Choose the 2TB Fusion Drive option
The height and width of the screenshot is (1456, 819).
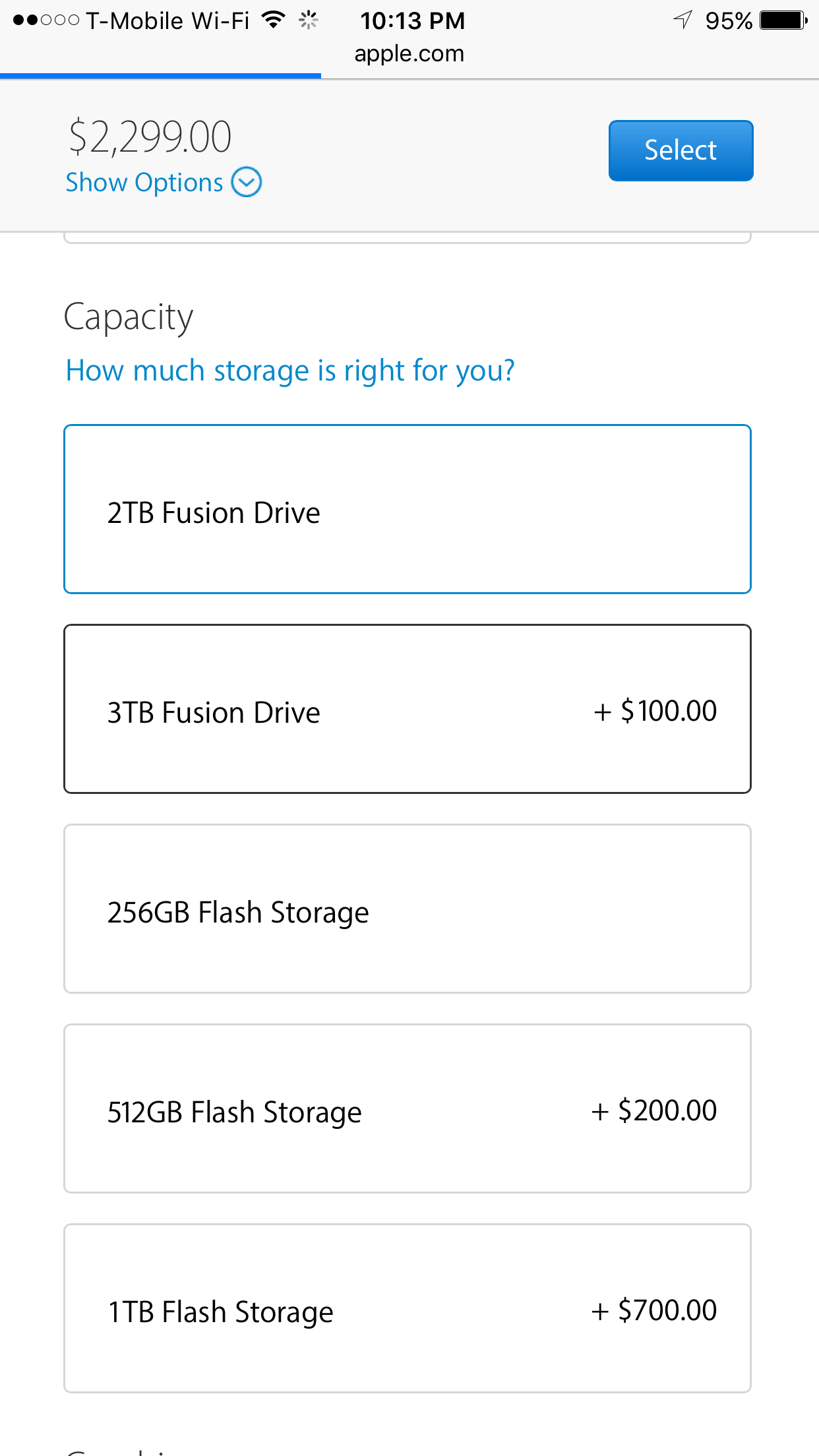pyautogui.click(x=408, y=510)
